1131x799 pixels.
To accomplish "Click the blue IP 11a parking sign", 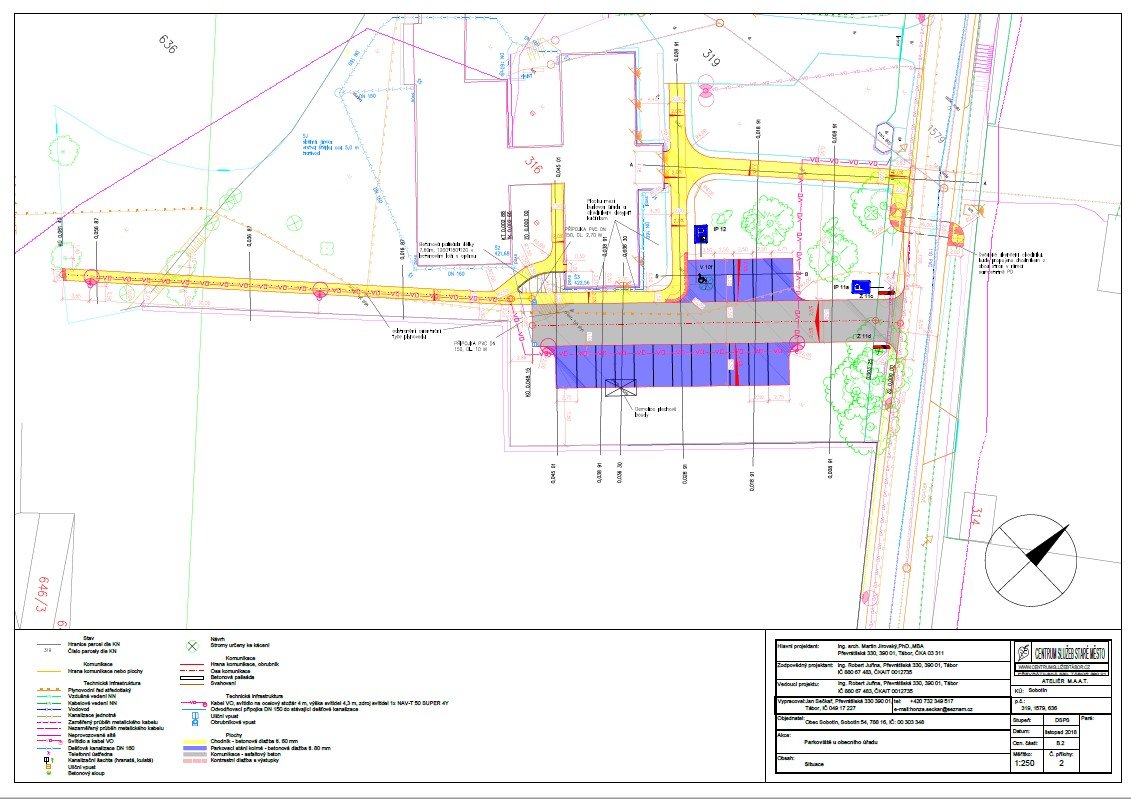I will point(859,288).
